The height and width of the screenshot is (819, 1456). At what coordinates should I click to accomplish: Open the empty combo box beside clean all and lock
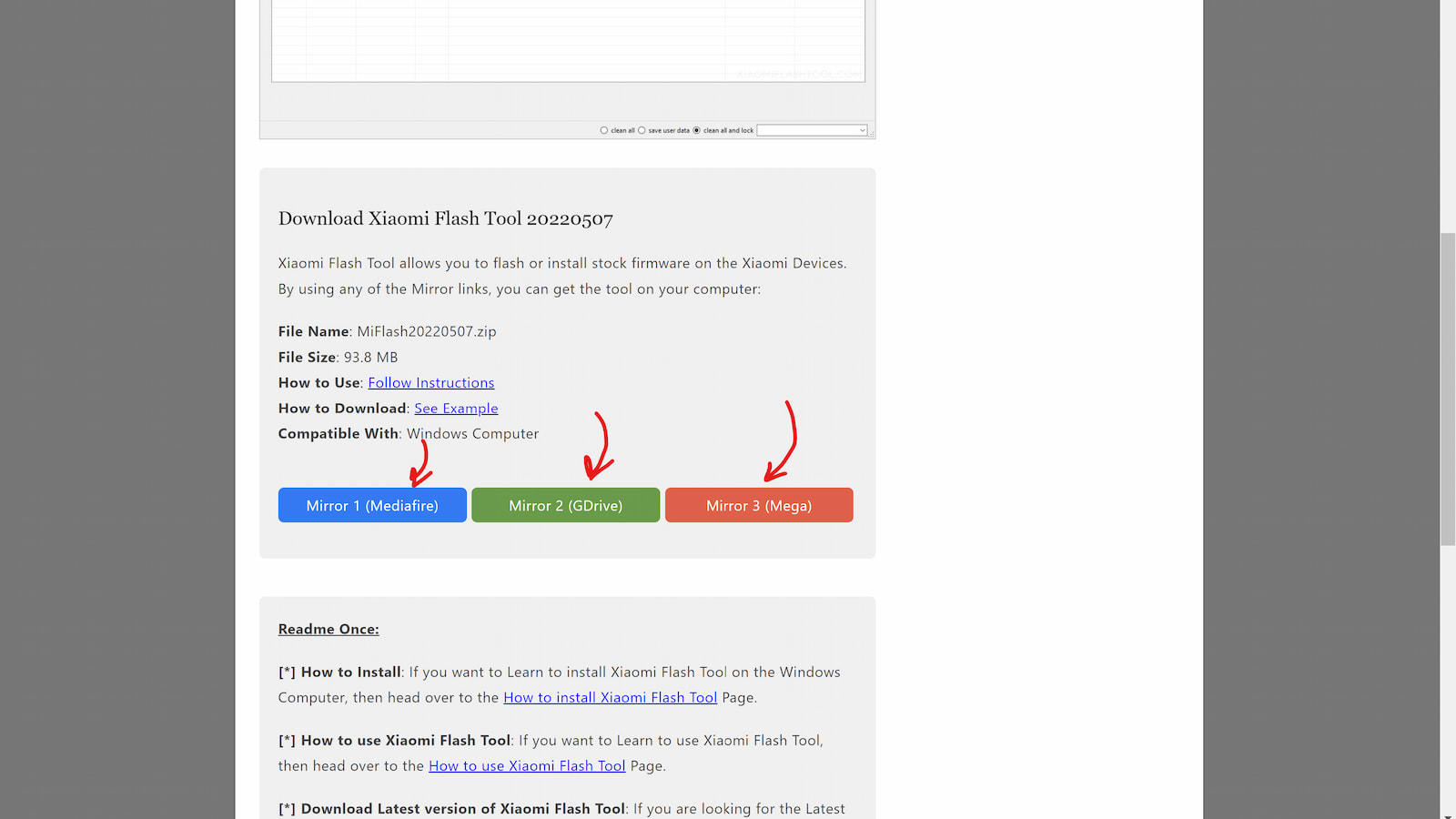(x=806, y=130)
